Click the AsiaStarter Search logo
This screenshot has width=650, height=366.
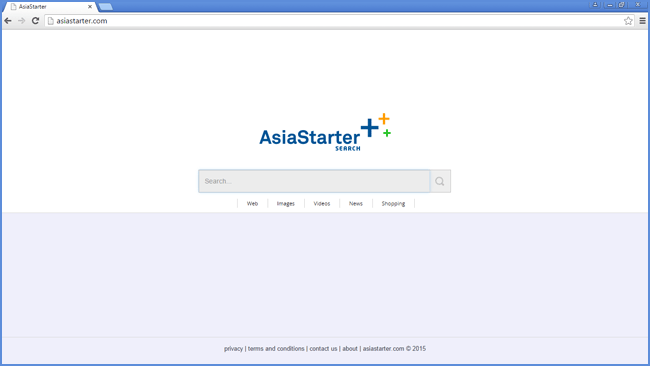(325, 132)
